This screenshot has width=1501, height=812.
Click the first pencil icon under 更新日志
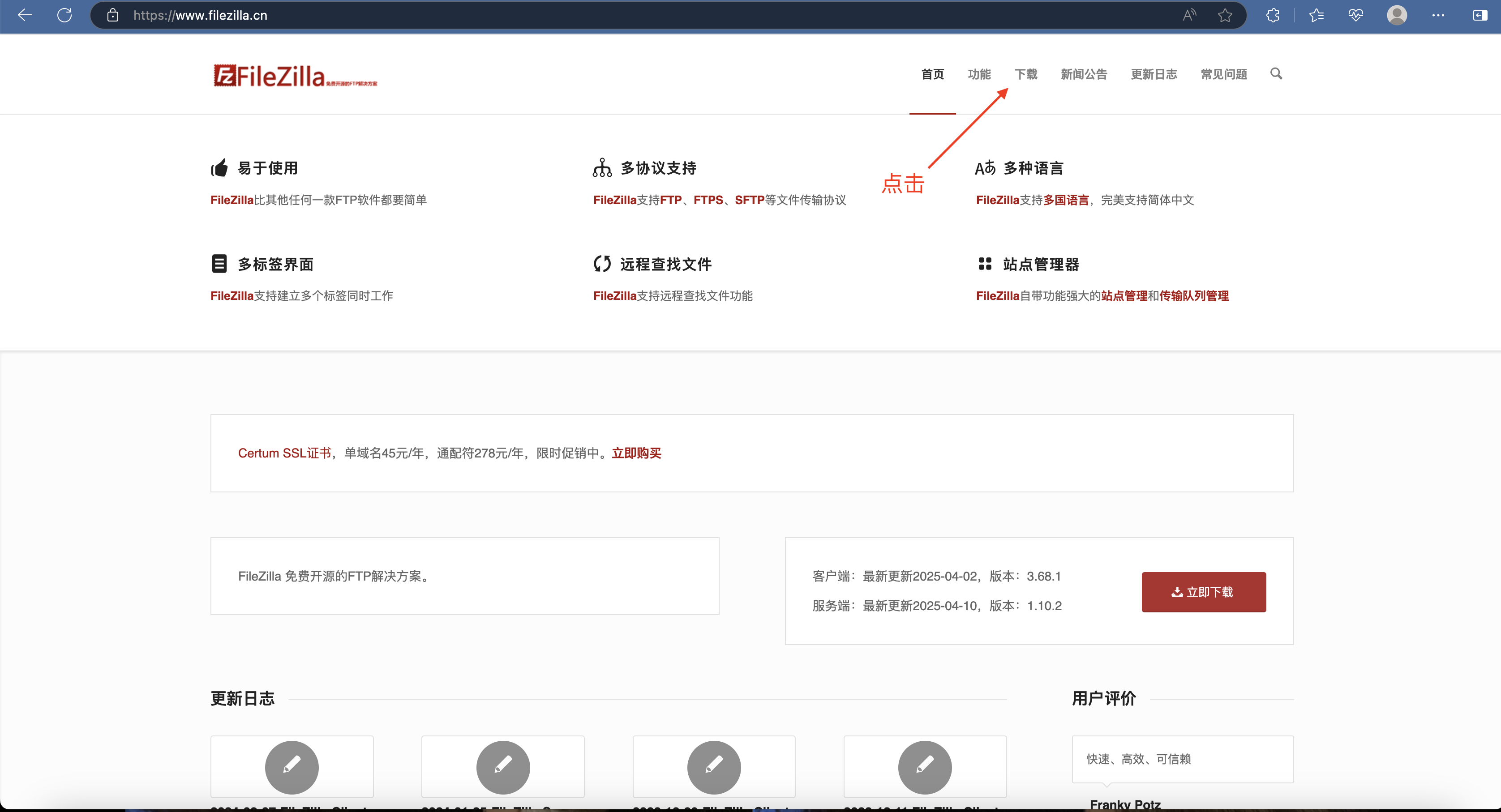(x=292, y=767)
